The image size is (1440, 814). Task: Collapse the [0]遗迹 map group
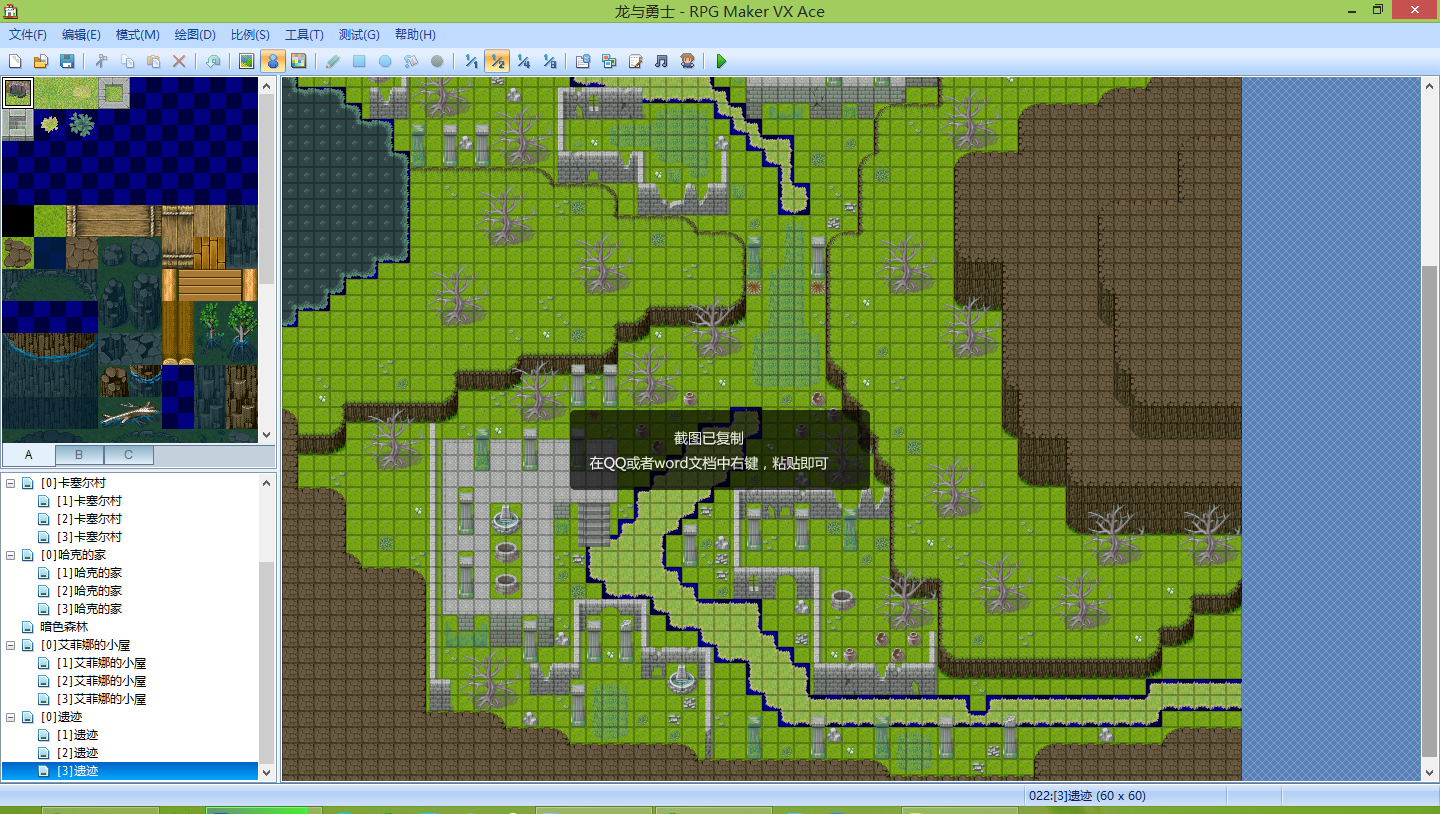point(11,717)
